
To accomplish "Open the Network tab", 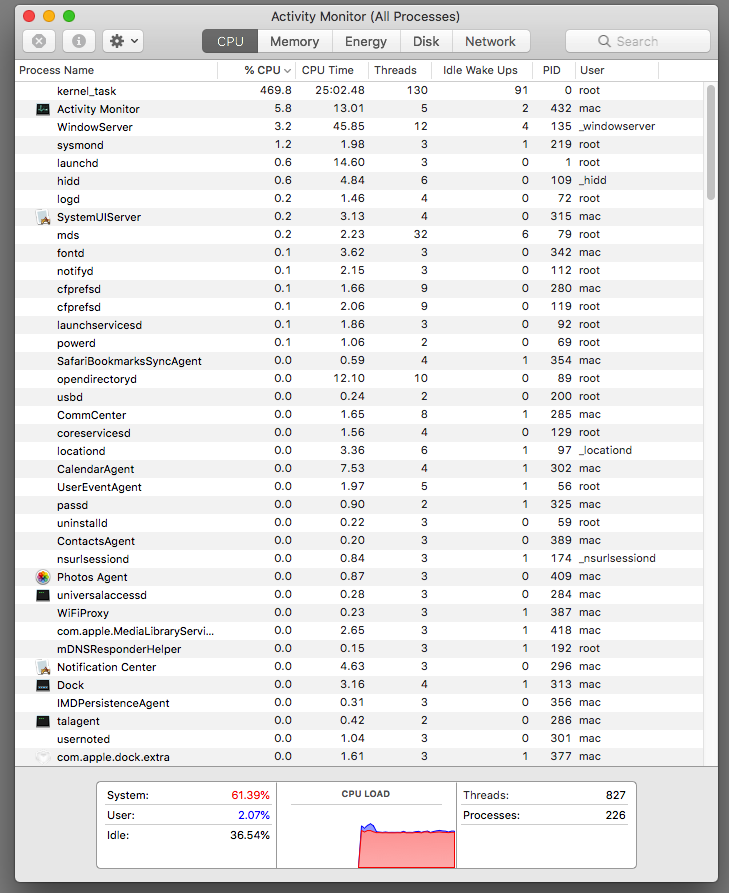I will [490, 41].
